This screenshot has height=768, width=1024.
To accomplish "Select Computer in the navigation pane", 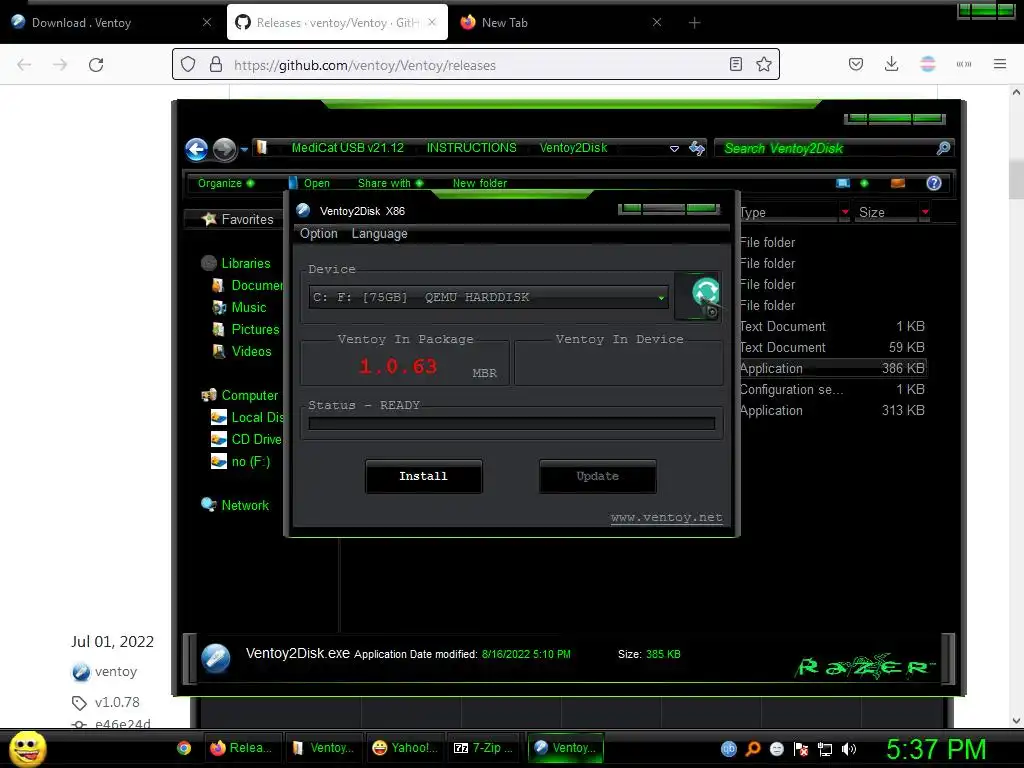I will (x=240, y=395).
